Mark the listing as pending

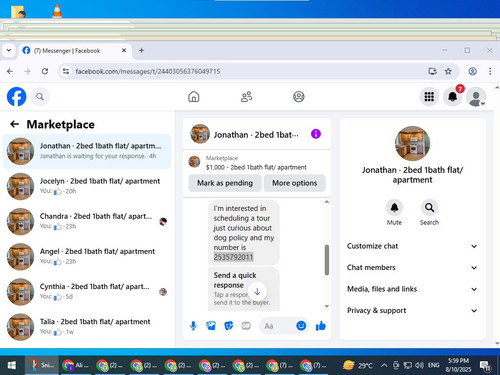pyautogui.click(x=225, y=183)
